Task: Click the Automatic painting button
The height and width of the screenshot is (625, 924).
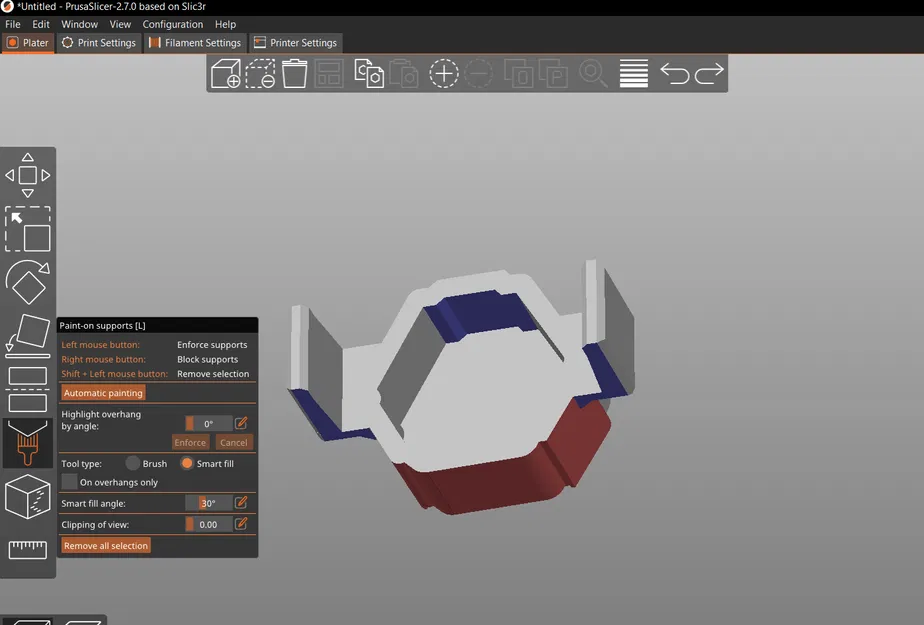Action: [103, 393]
